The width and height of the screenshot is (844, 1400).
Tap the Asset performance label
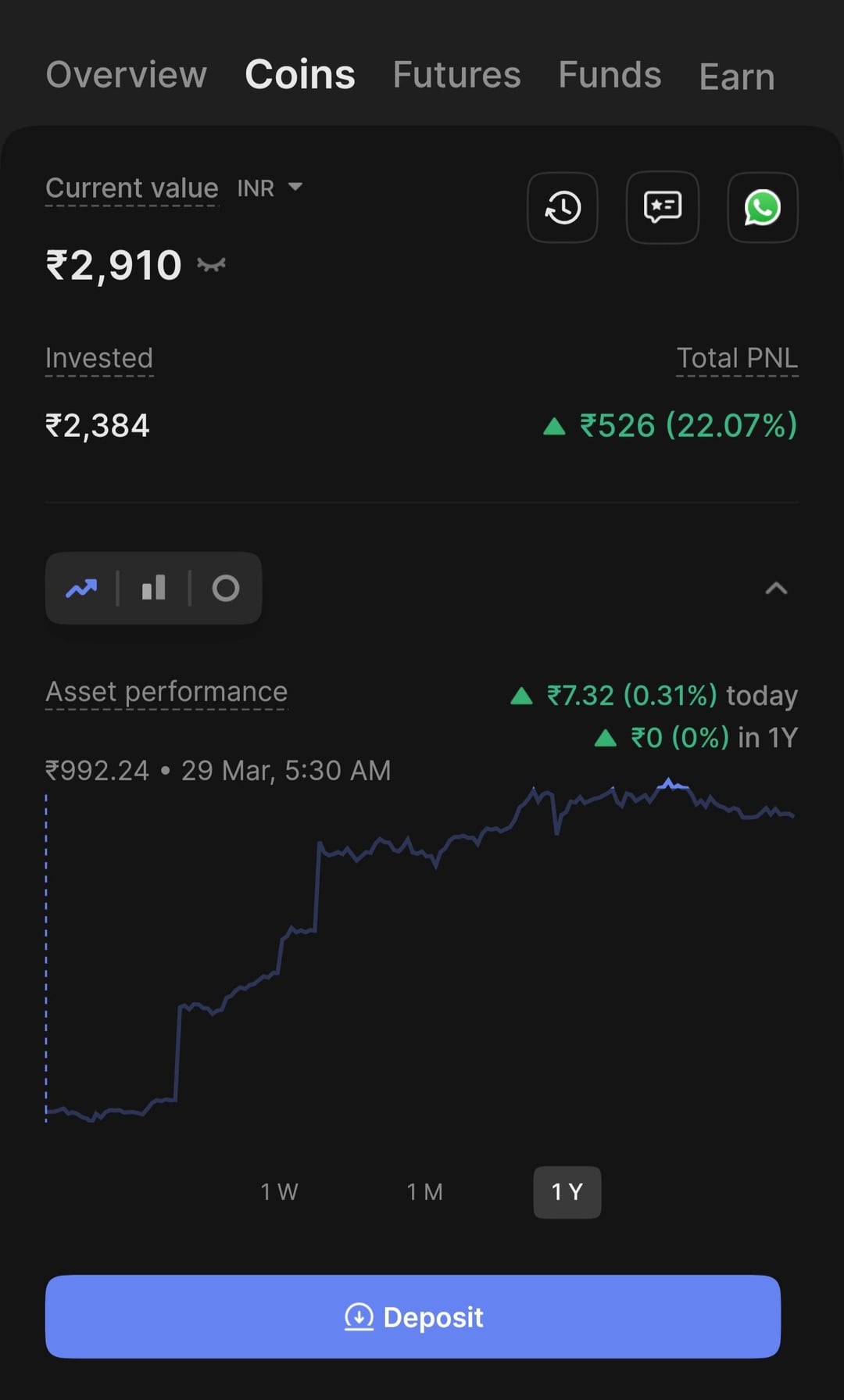pyautogui.click(x=166, y=692)
